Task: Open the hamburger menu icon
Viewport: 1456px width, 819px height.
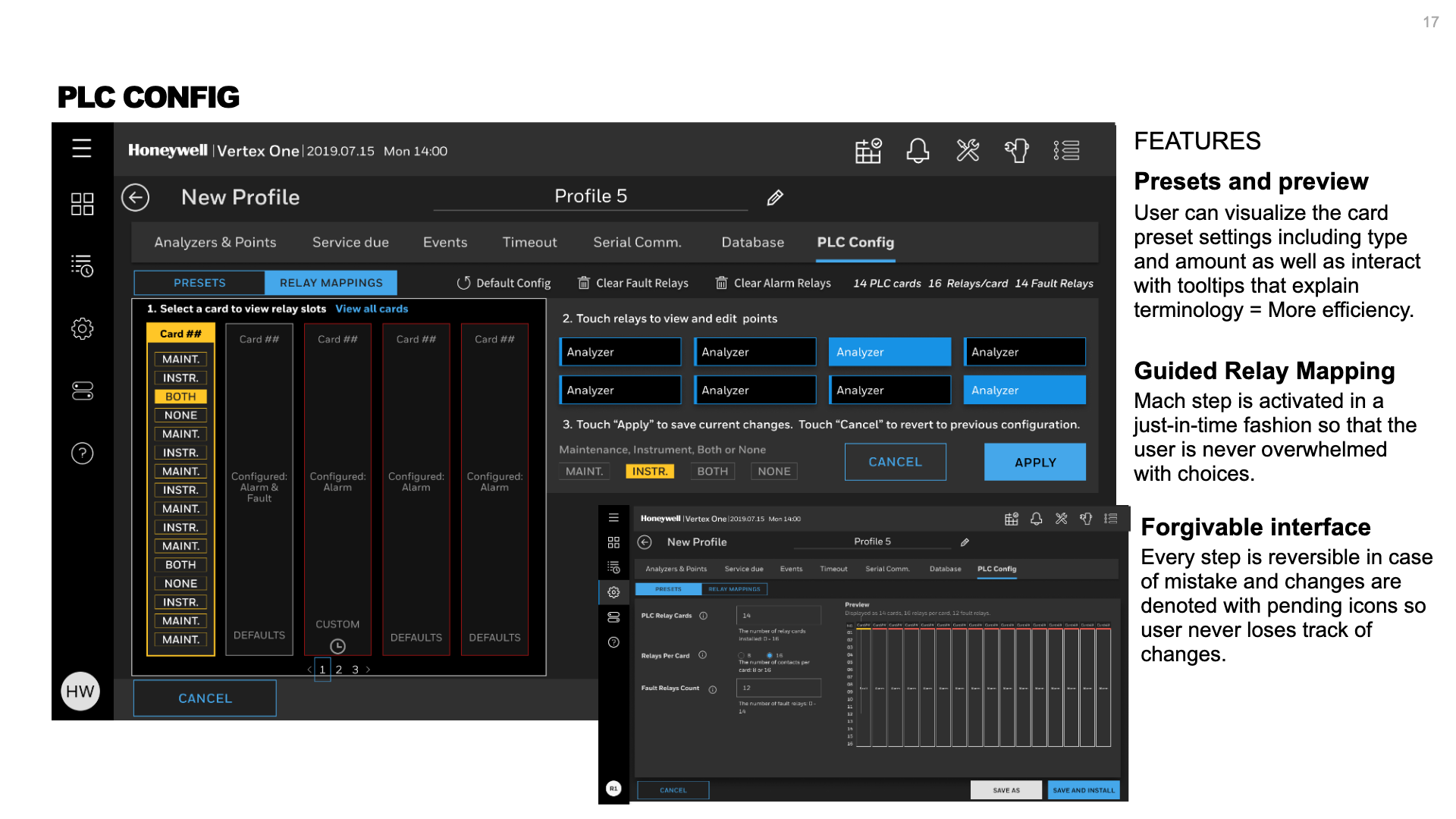Action: point(82,149)
